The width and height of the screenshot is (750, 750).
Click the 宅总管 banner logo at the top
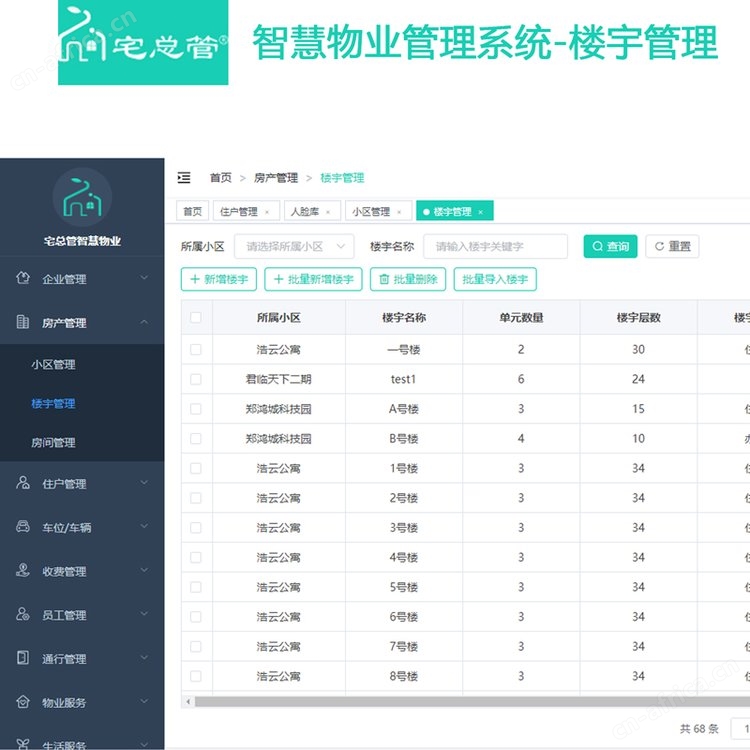[143, 43]
